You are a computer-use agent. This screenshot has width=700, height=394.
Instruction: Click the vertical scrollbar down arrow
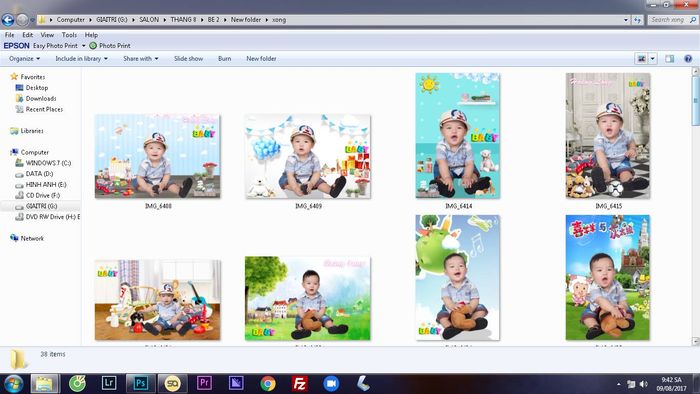tap(695, 341)
